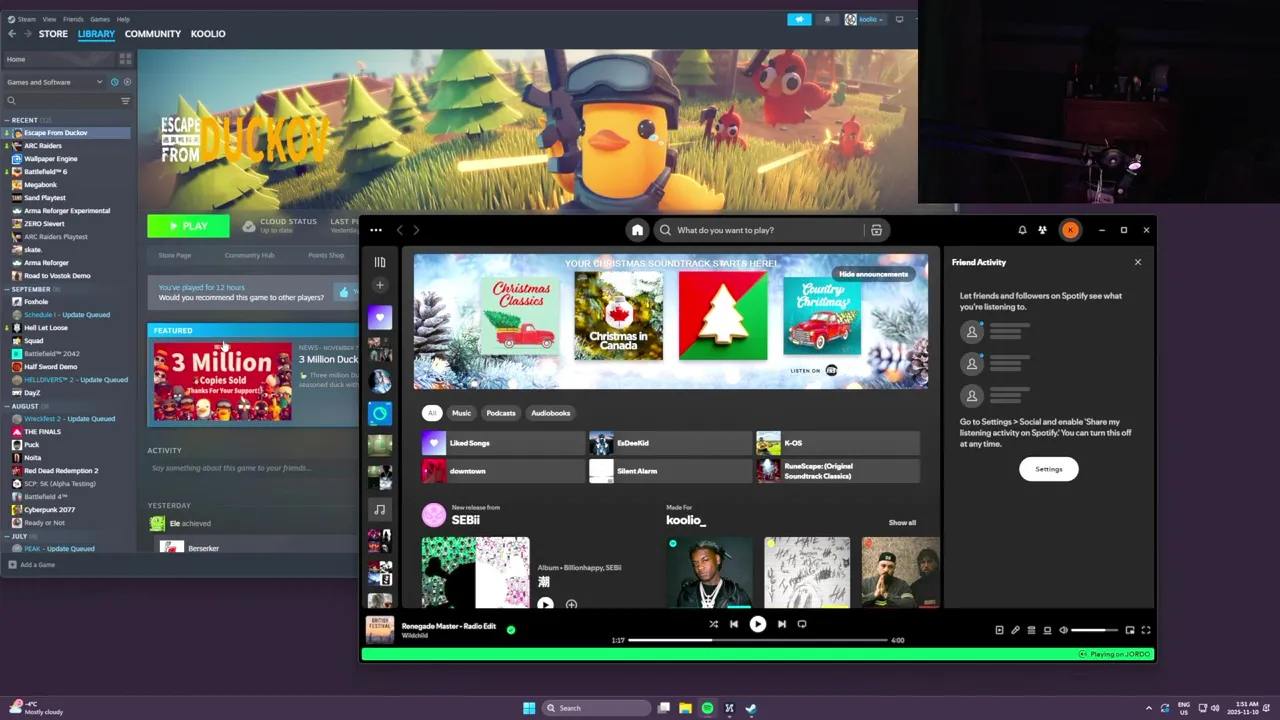Go to Spotify Home icon
The height and width of the screenshot is (720, 1280).
coord(637,230)
